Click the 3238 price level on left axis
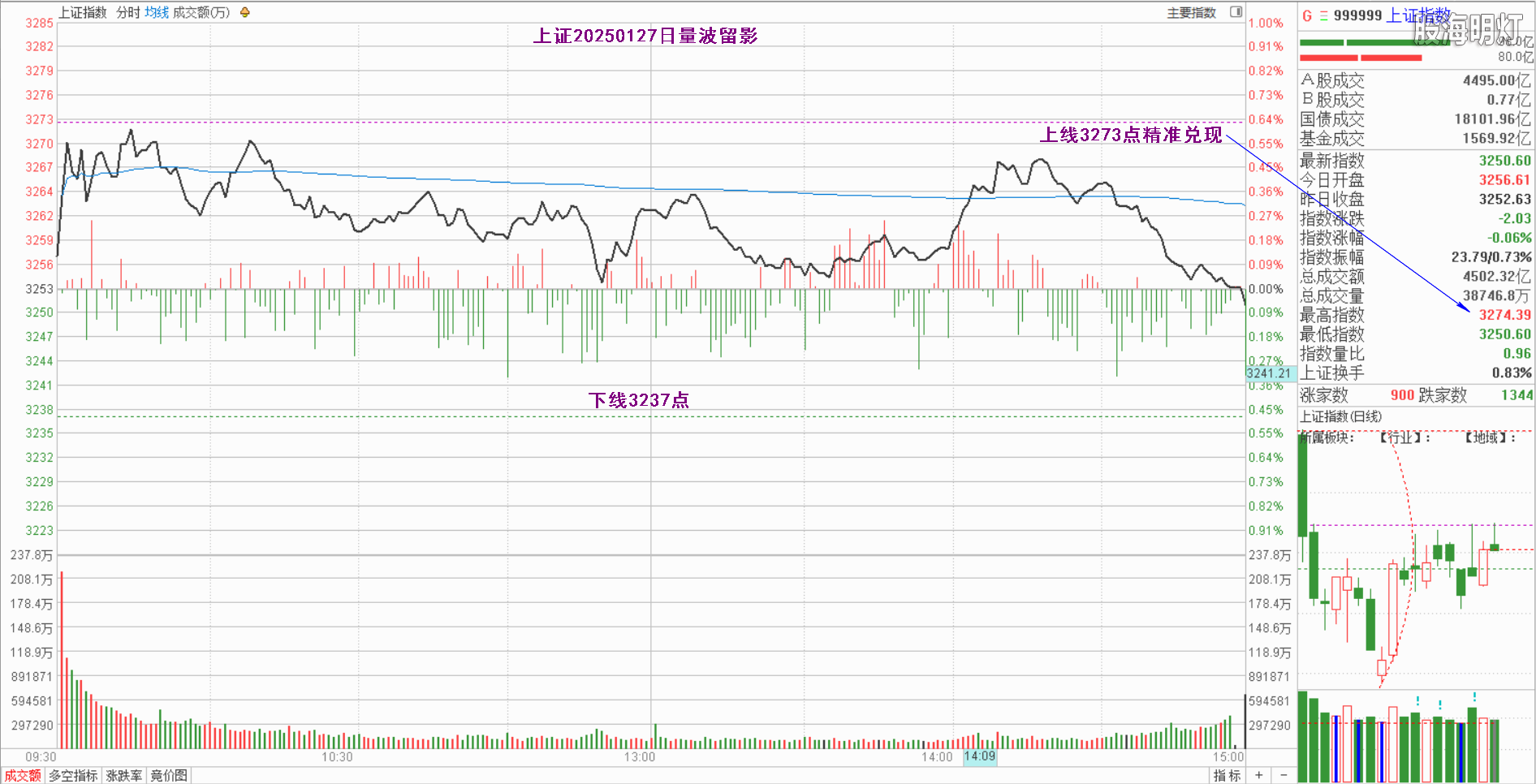This screenshot has width=1536, height=784. 39,410
